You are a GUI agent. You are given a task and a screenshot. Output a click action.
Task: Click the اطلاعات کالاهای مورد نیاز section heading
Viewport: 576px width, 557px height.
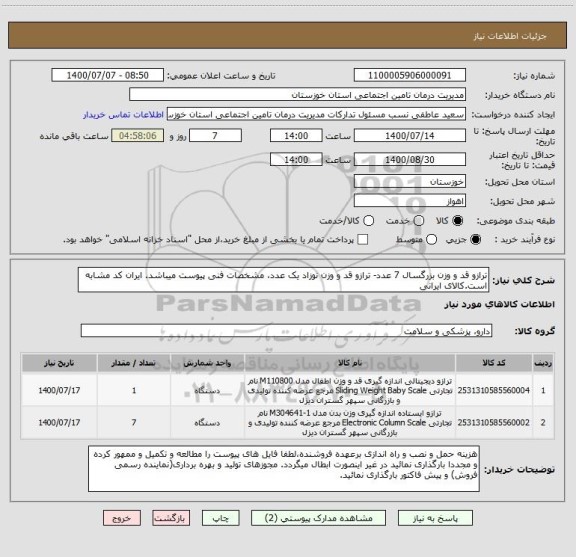point(499,305)
